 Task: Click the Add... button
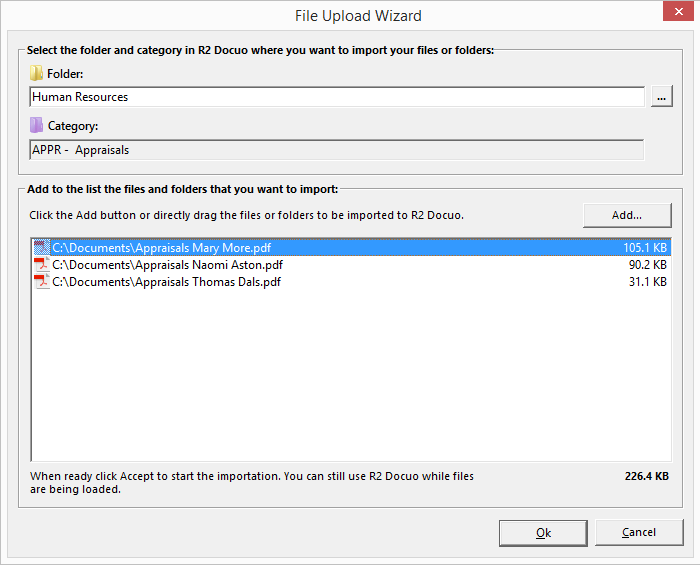(x=627, y=216)
